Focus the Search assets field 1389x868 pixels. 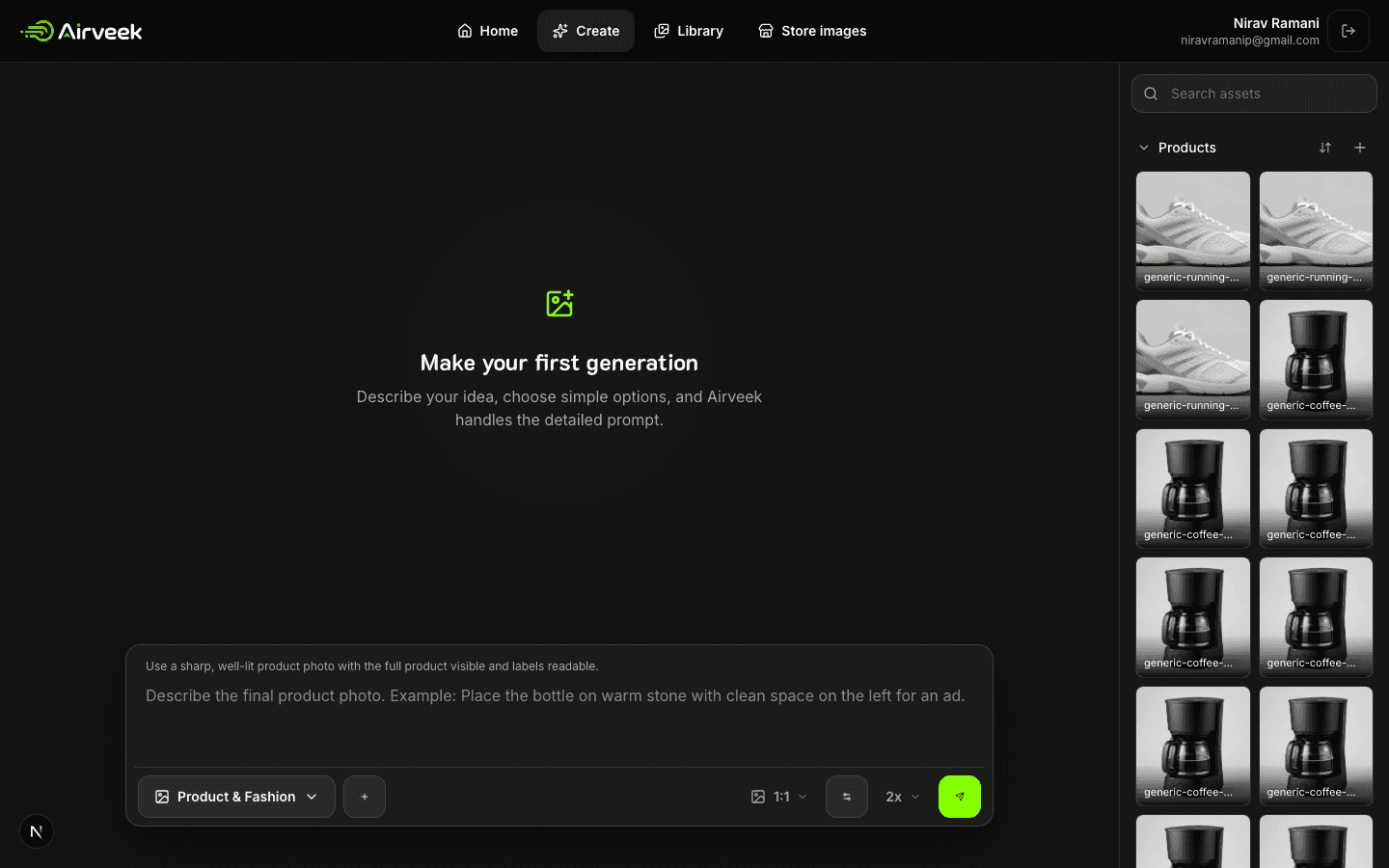click(1254, 94)
